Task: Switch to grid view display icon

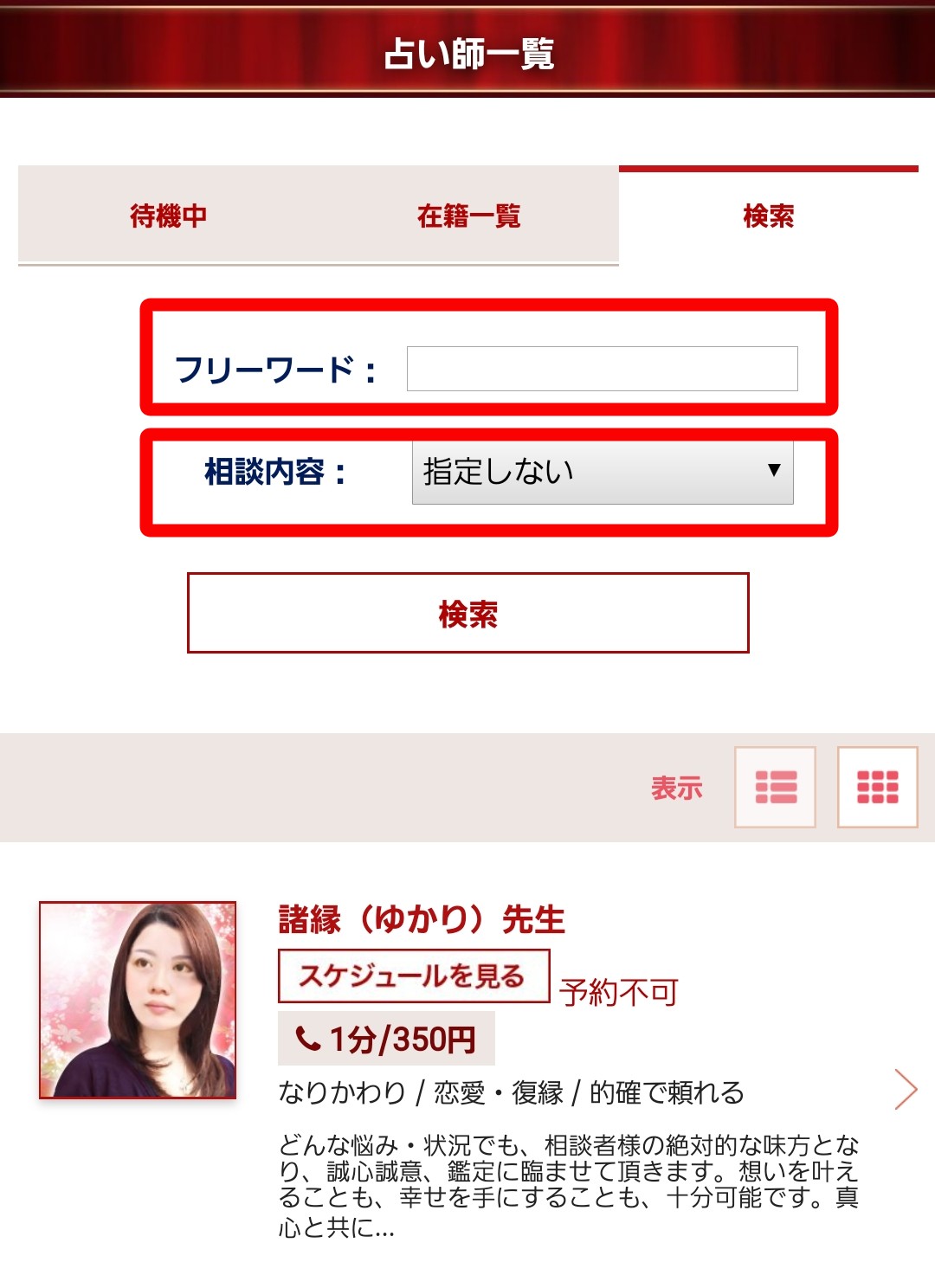Action: pos(877,787)
